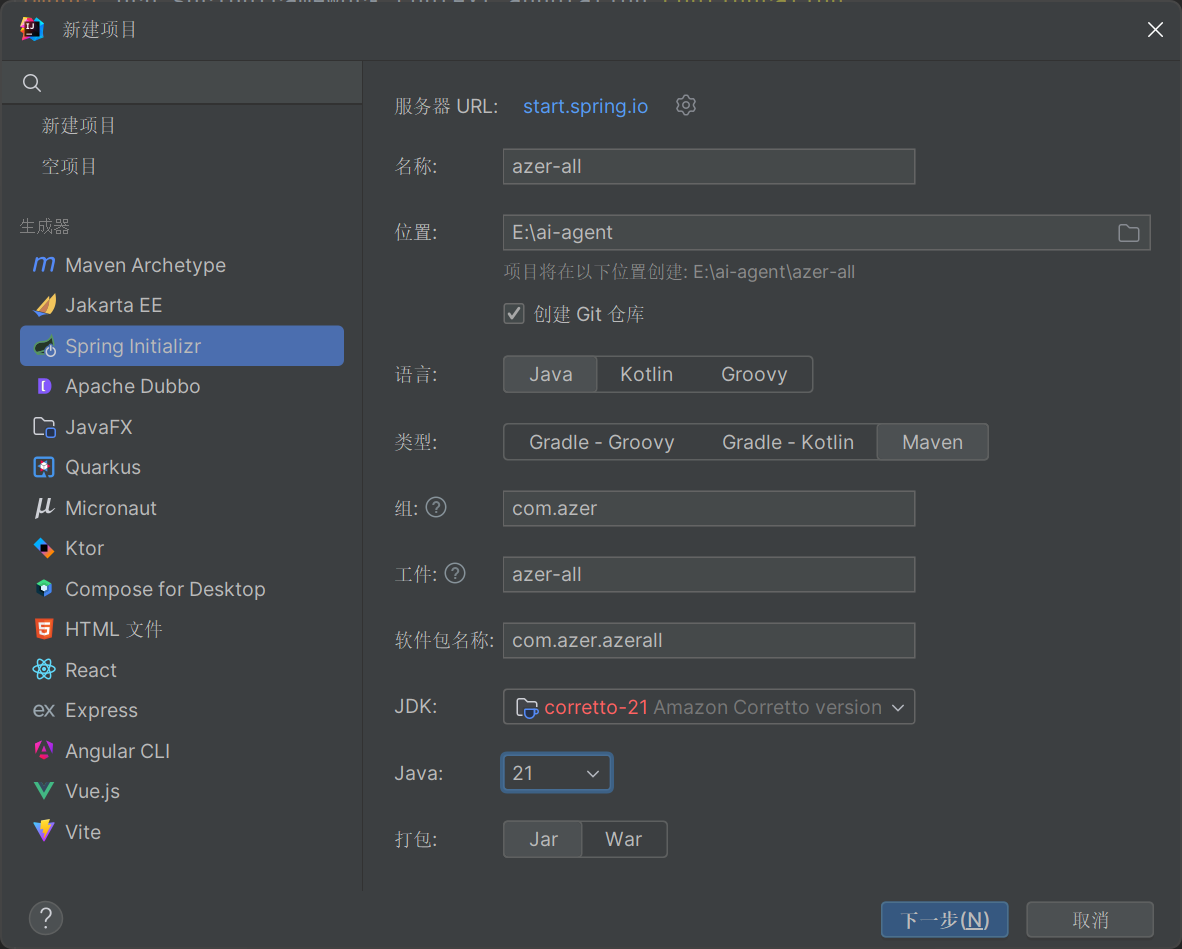This screenshot has width=1182, height=949.
Task: Select Maven Archetype generator
Action: [x=145, y=265]
